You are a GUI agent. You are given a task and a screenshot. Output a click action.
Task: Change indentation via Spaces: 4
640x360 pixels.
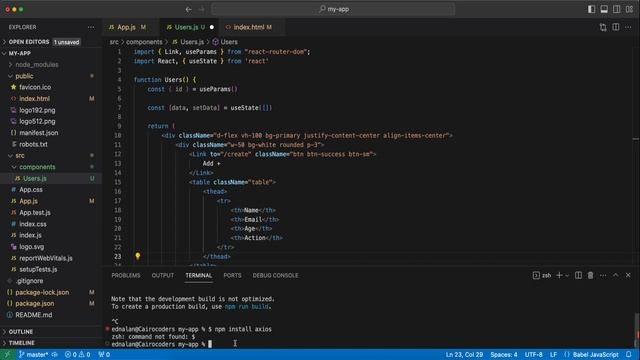click(504, 355)
